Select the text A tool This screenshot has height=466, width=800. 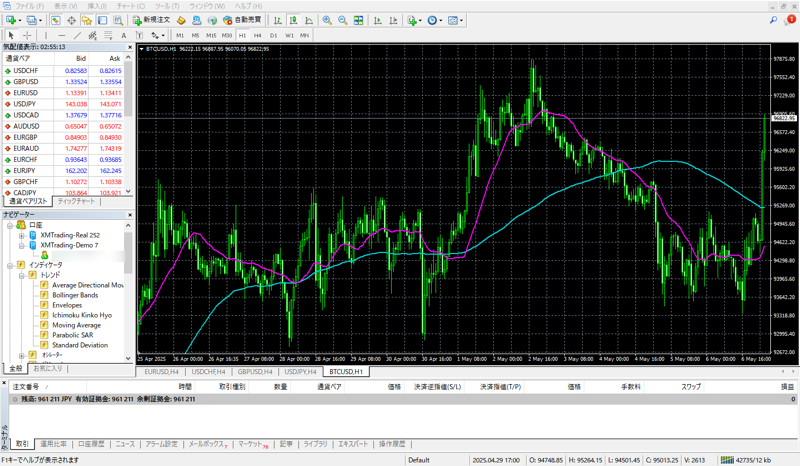(x=123, y=35)
